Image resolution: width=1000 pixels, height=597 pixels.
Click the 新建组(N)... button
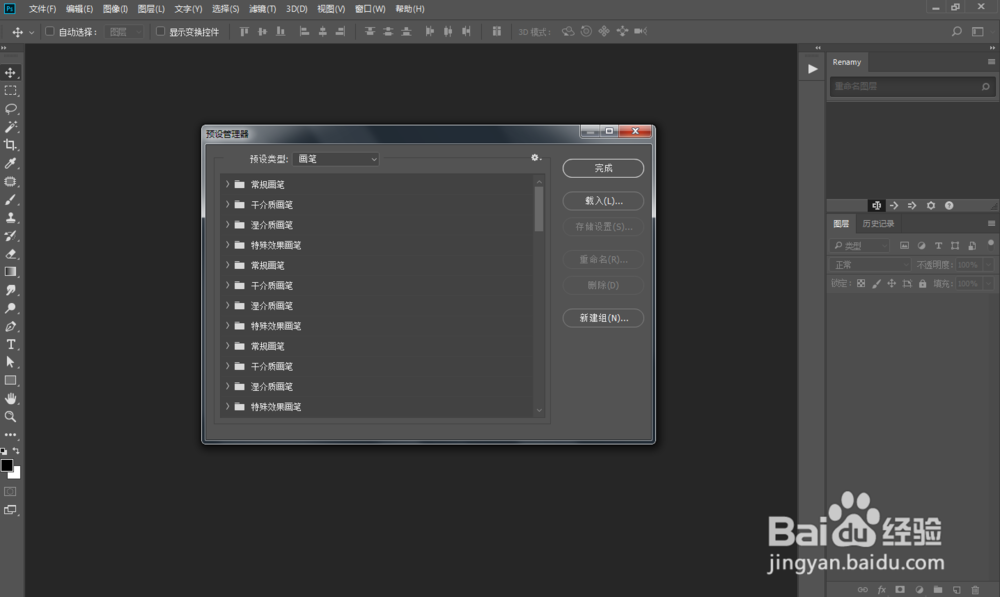pos(603,318)
